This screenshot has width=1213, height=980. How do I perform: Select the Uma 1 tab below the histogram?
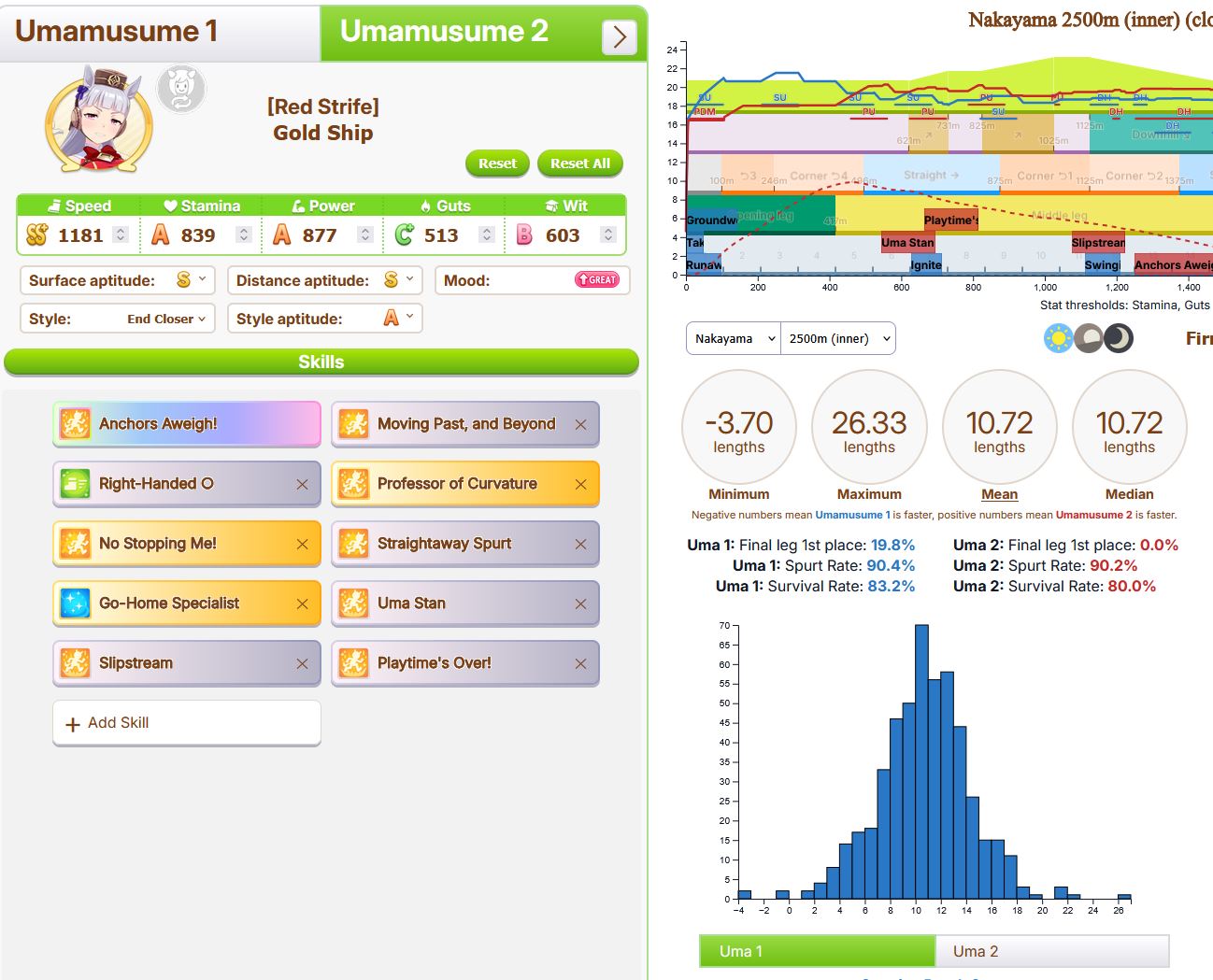818,951
